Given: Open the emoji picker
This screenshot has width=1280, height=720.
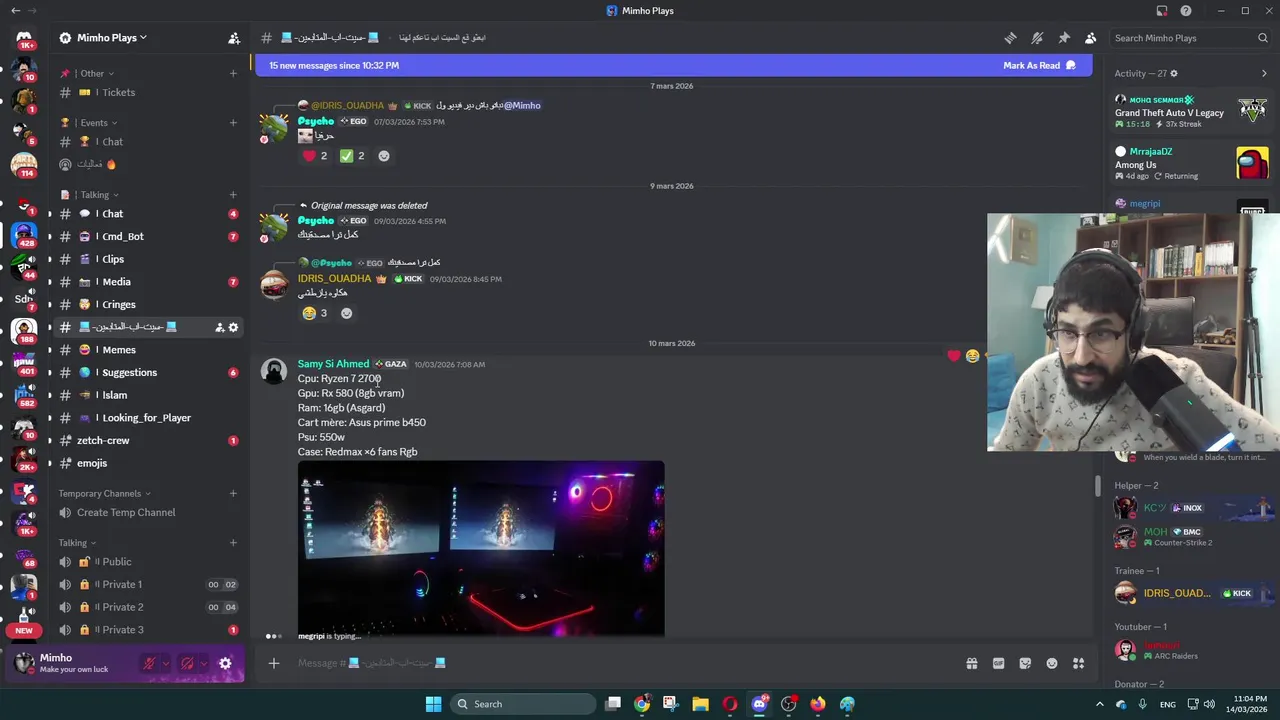Looking at the screenshot, I should click(x=1052, y=663).
